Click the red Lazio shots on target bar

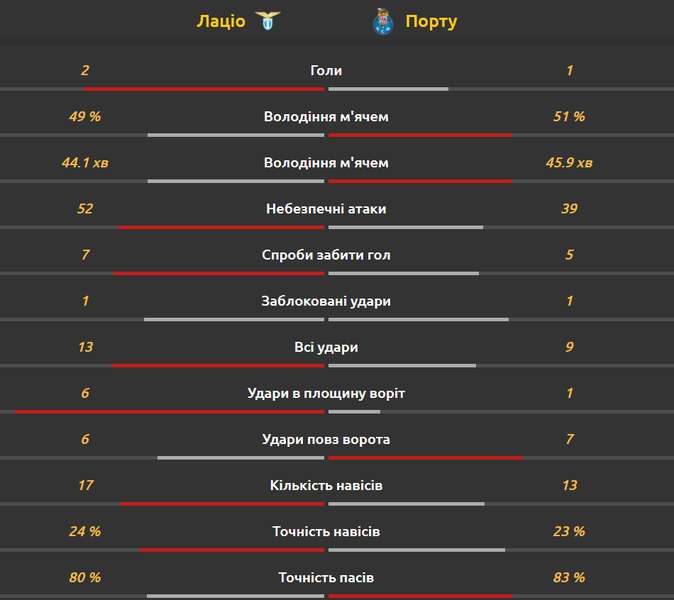170,412
